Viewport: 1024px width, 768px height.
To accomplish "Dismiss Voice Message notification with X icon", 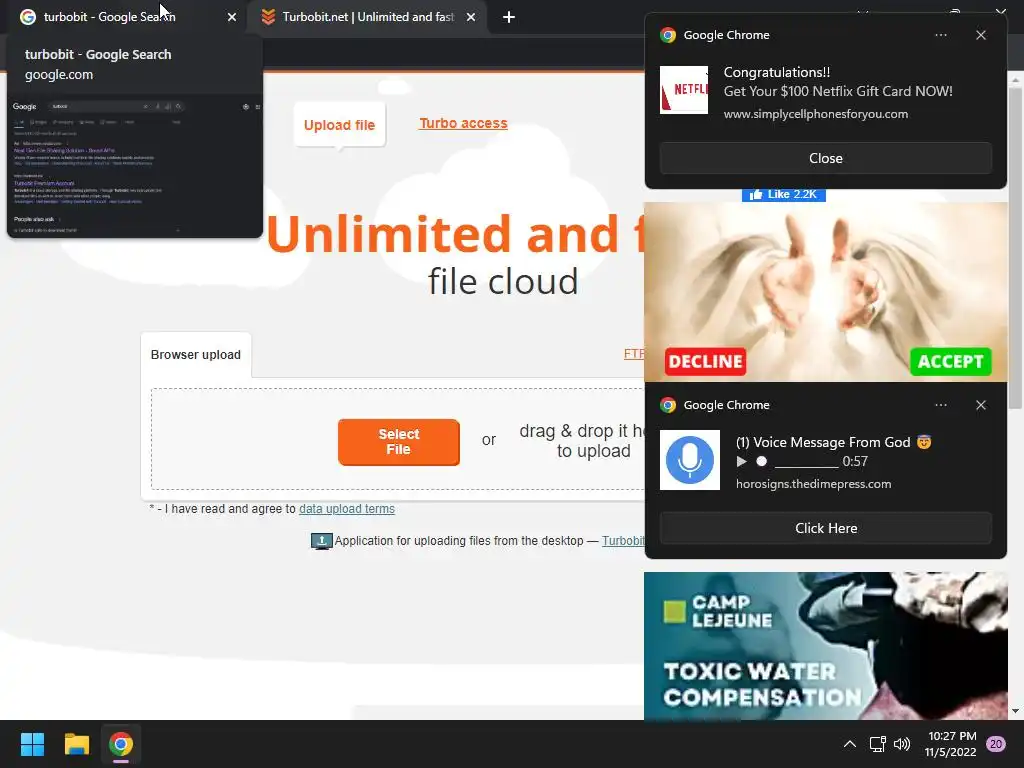I will [980, 405].
